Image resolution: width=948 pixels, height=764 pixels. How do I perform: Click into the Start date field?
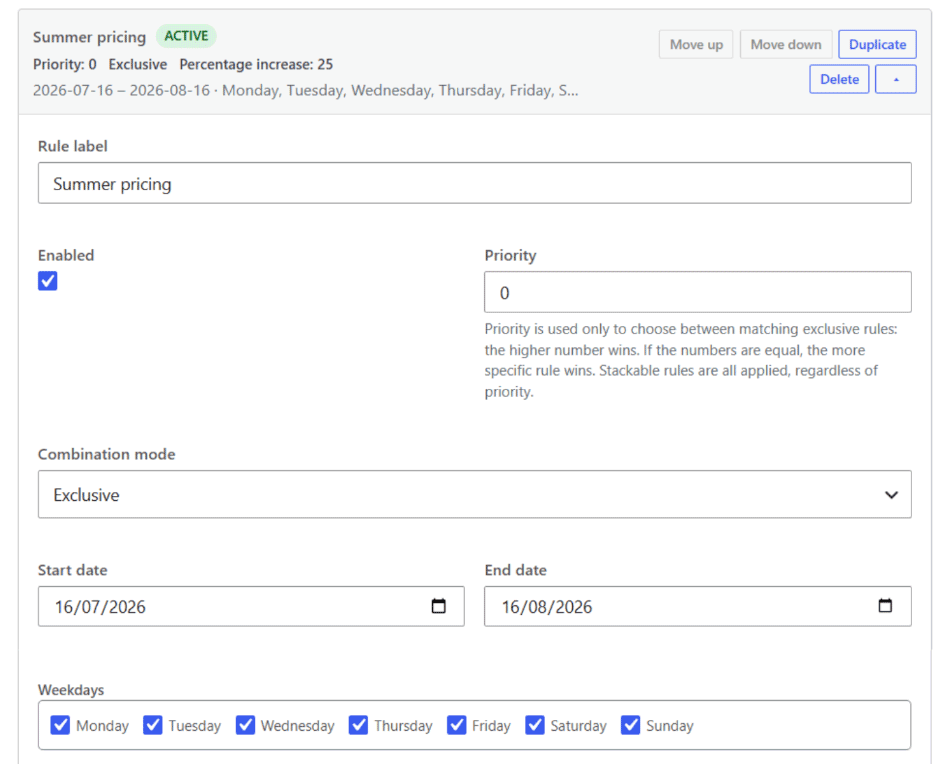point(251,606)
